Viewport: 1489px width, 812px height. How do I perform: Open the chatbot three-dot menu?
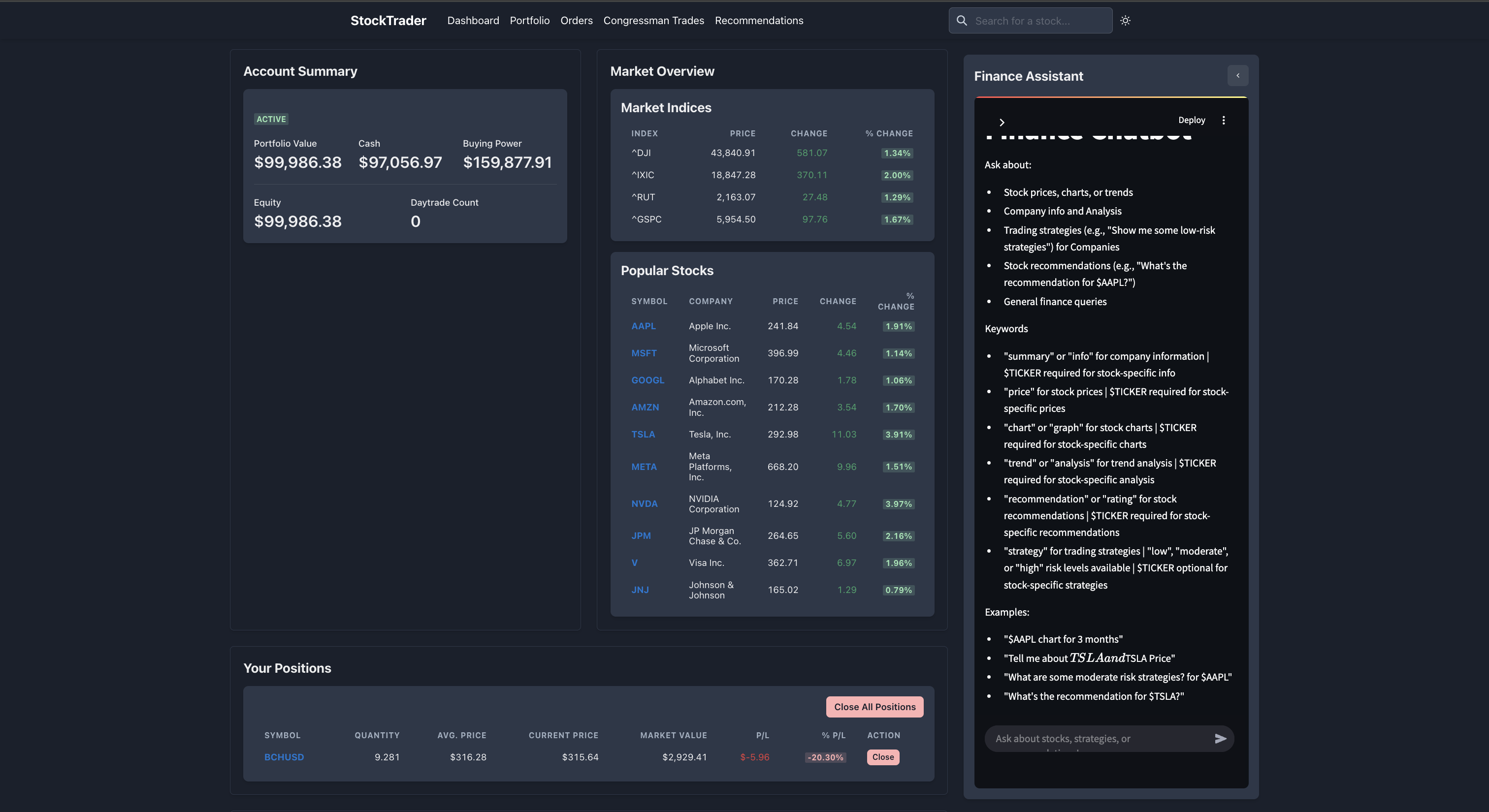pos(1223,120)
